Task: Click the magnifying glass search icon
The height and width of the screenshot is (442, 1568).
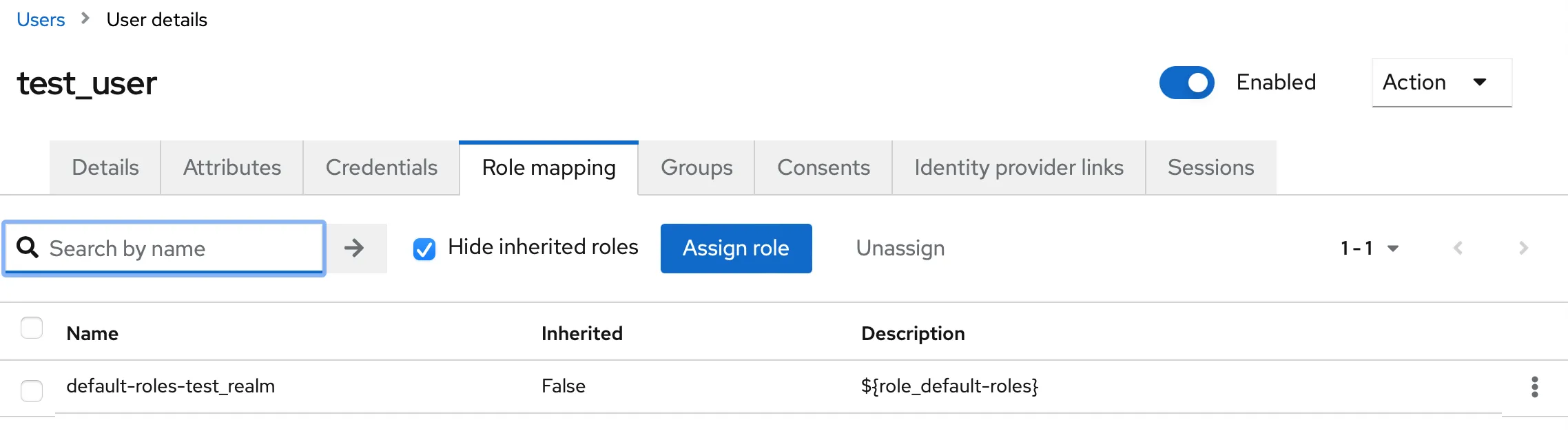Action: (x=28, y=248)
